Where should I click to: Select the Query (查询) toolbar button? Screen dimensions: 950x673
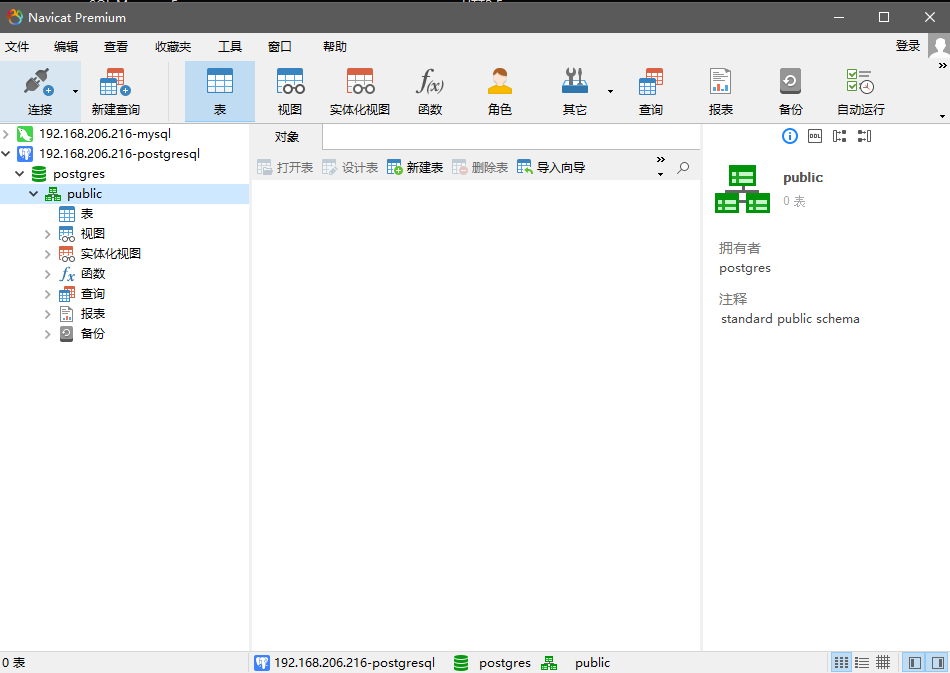click(x=651, y=91)
